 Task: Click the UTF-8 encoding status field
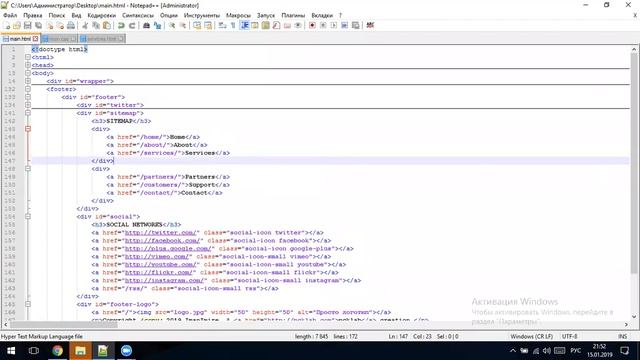tap(569, 336)
